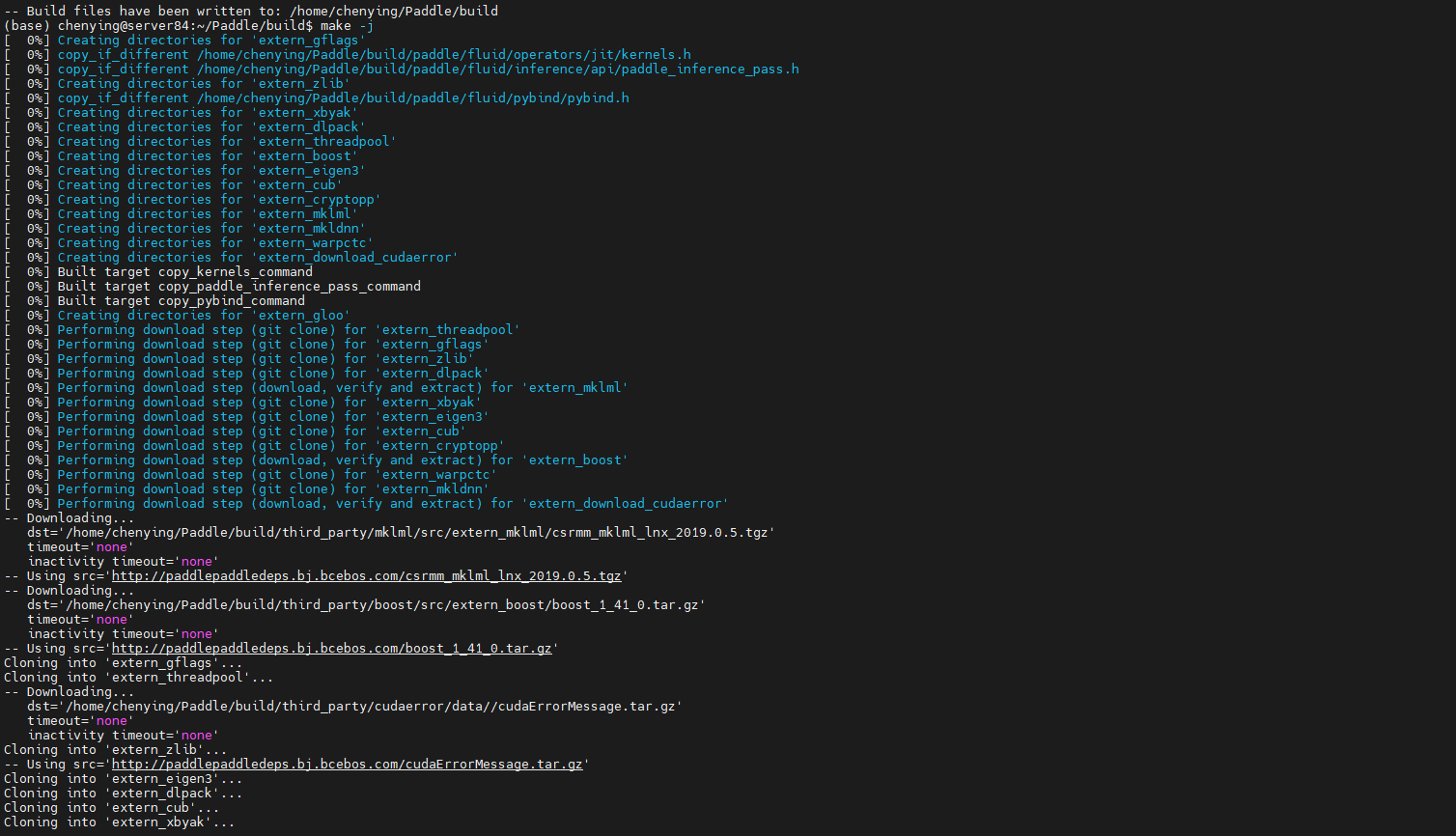Open the cudaErrorMessage.tar.gz source URL
The width and height of the screenshot is (1456, 836).
click(x=348, y=764)
